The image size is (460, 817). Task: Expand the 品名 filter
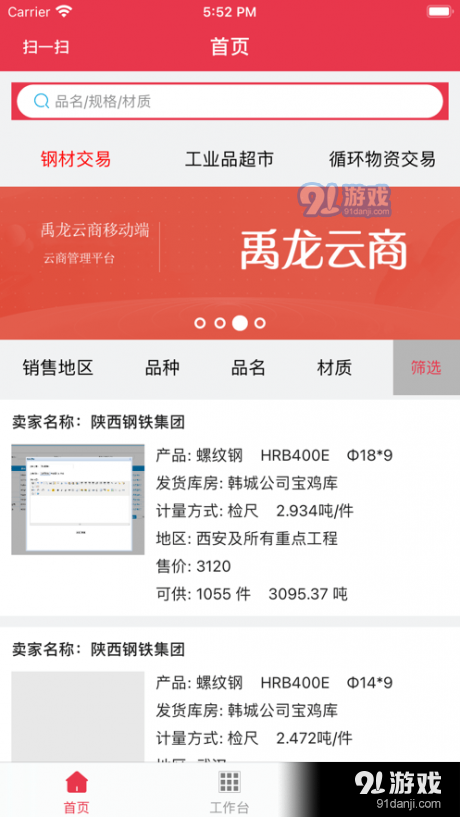[248, 368]
